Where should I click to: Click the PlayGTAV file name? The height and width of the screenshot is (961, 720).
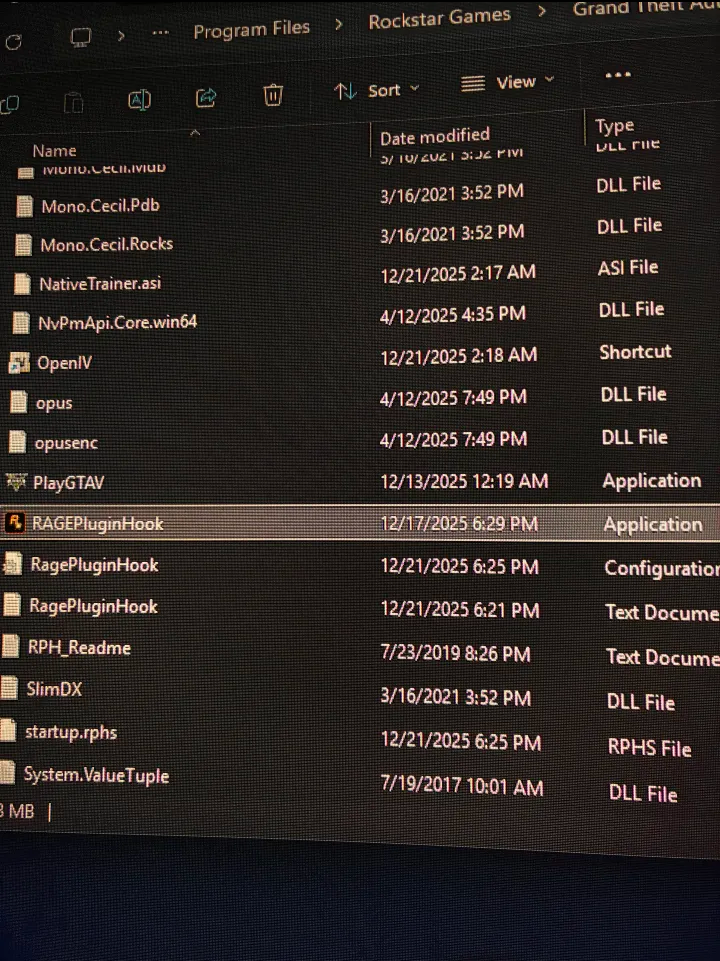69,483
